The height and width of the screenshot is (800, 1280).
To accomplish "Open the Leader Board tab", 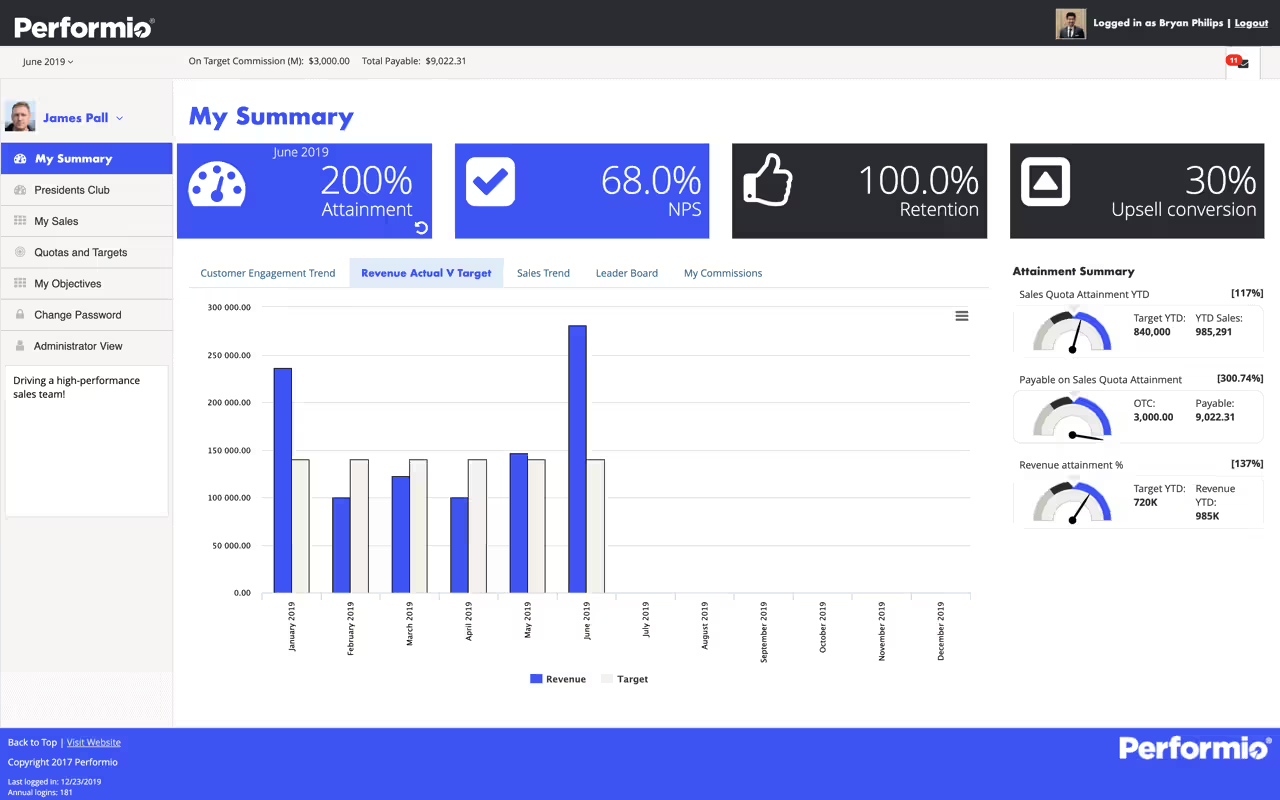I will coord(627,272).
